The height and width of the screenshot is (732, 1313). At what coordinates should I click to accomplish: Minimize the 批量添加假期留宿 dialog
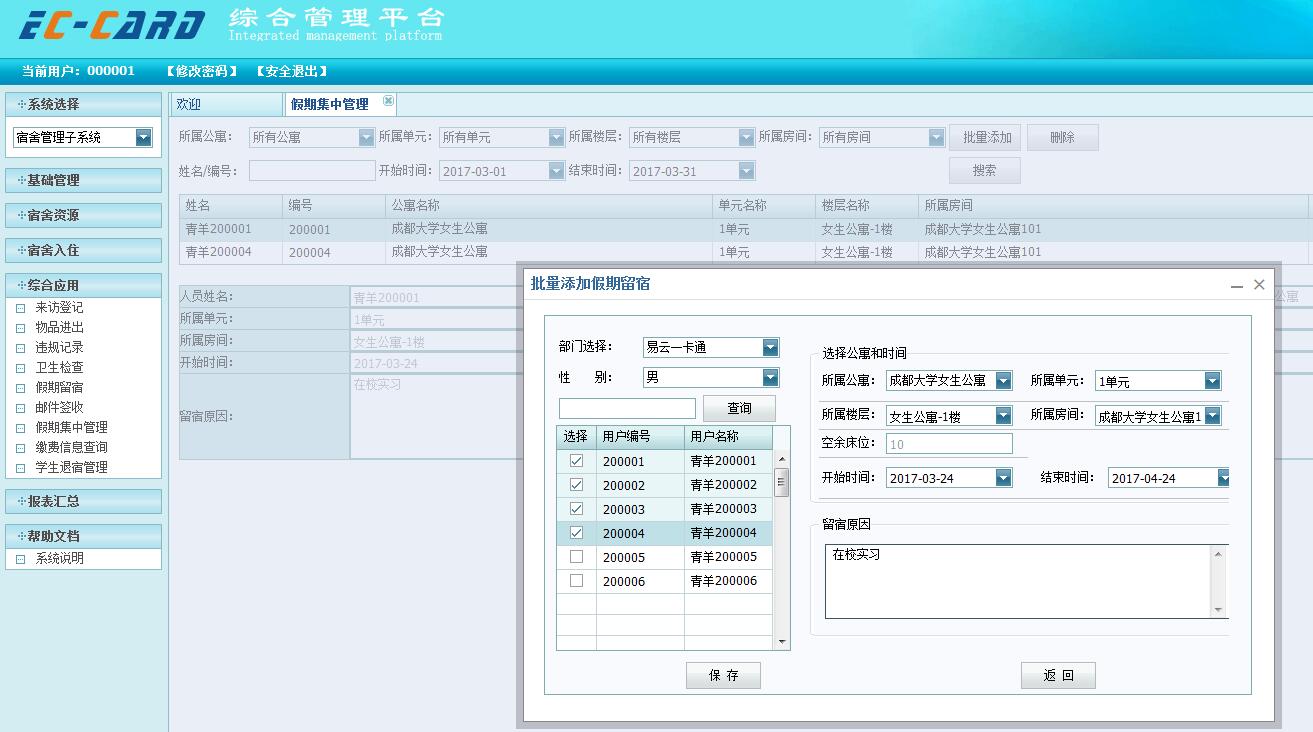click(x=1238, y=286)
